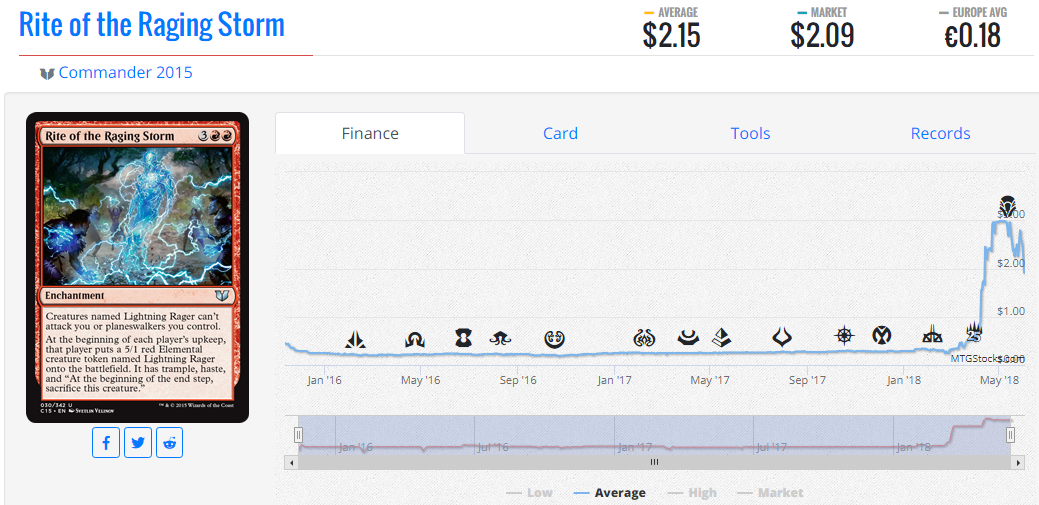Screen dimensions: 1039x505
Task: Click the horned Hour of Devastation set symbol
Action: click(783, 337)
